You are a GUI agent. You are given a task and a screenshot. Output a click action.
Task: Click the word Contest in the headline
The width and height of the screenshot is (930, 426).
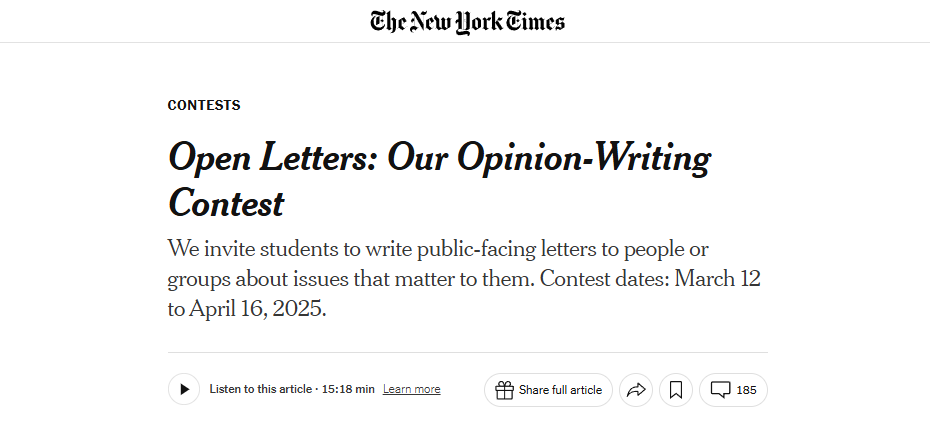[x=226, y=203]
